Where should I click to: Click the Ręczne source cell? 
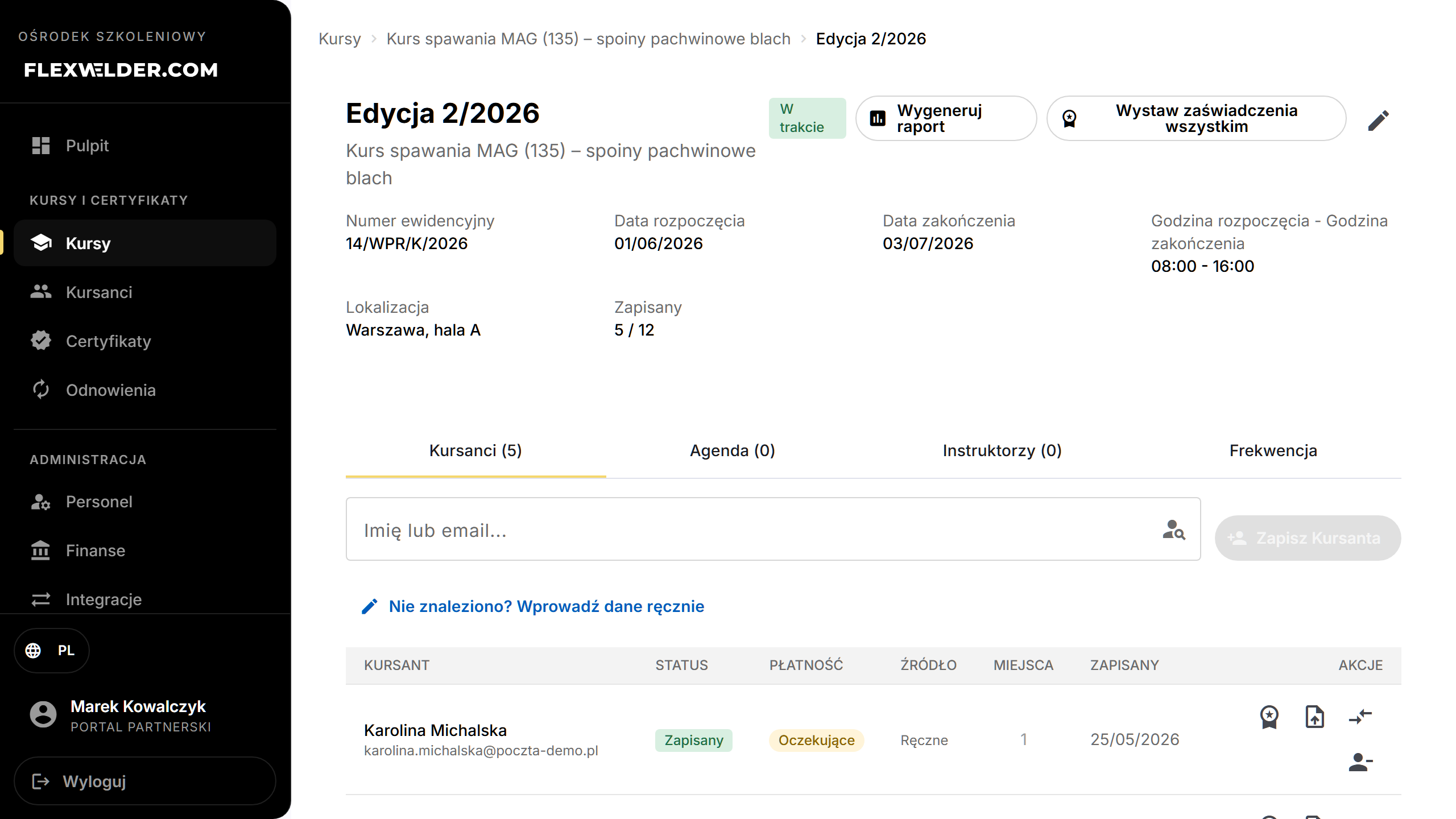(924, 741)
